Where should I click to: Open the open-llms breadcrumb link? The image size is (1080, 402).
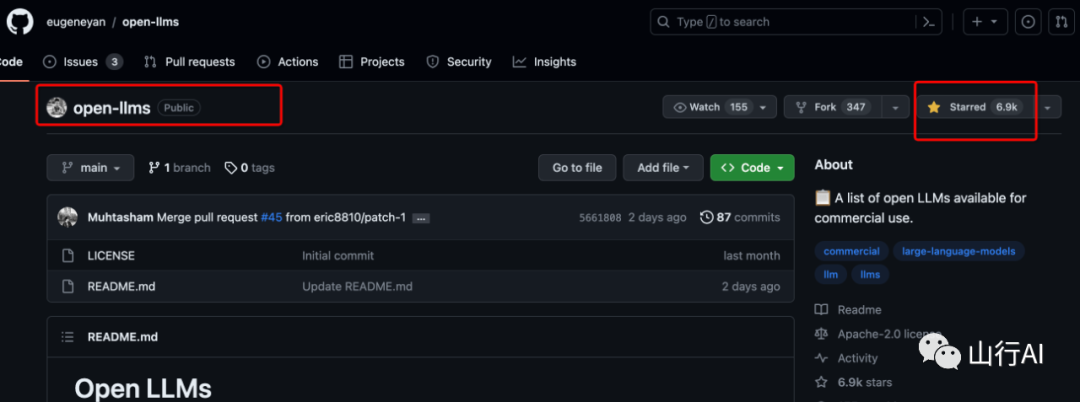click(150, 22)
